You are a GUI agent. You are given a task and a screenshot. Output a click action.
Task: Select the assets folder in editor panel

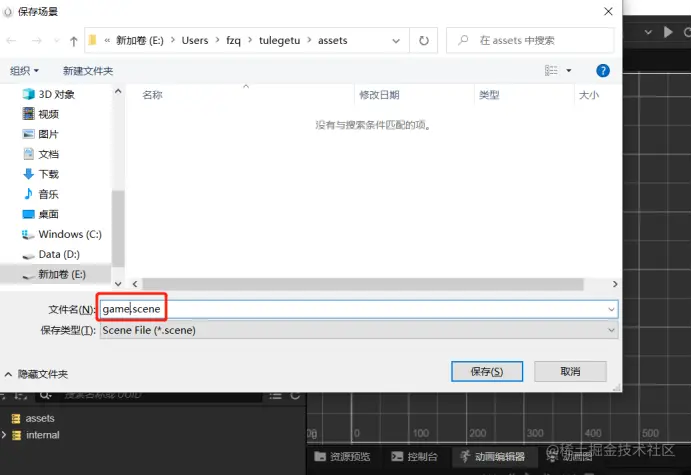[33, 418]
